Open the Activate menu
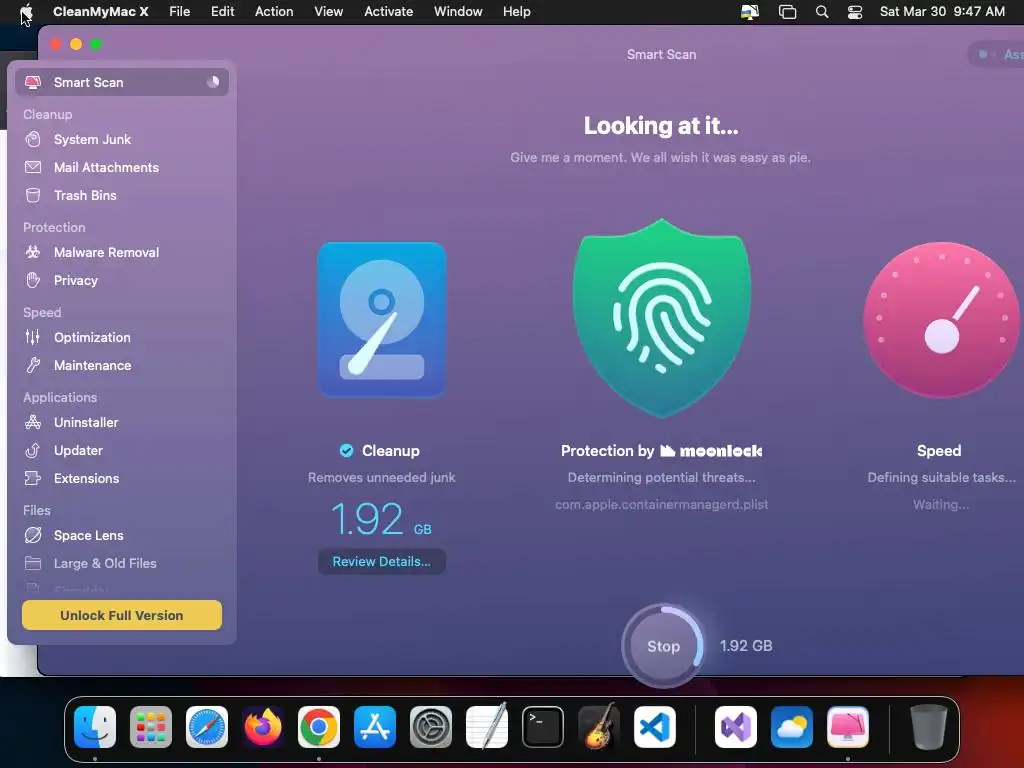The height and width of the screenshot is (768, 1024). point(389,12)
